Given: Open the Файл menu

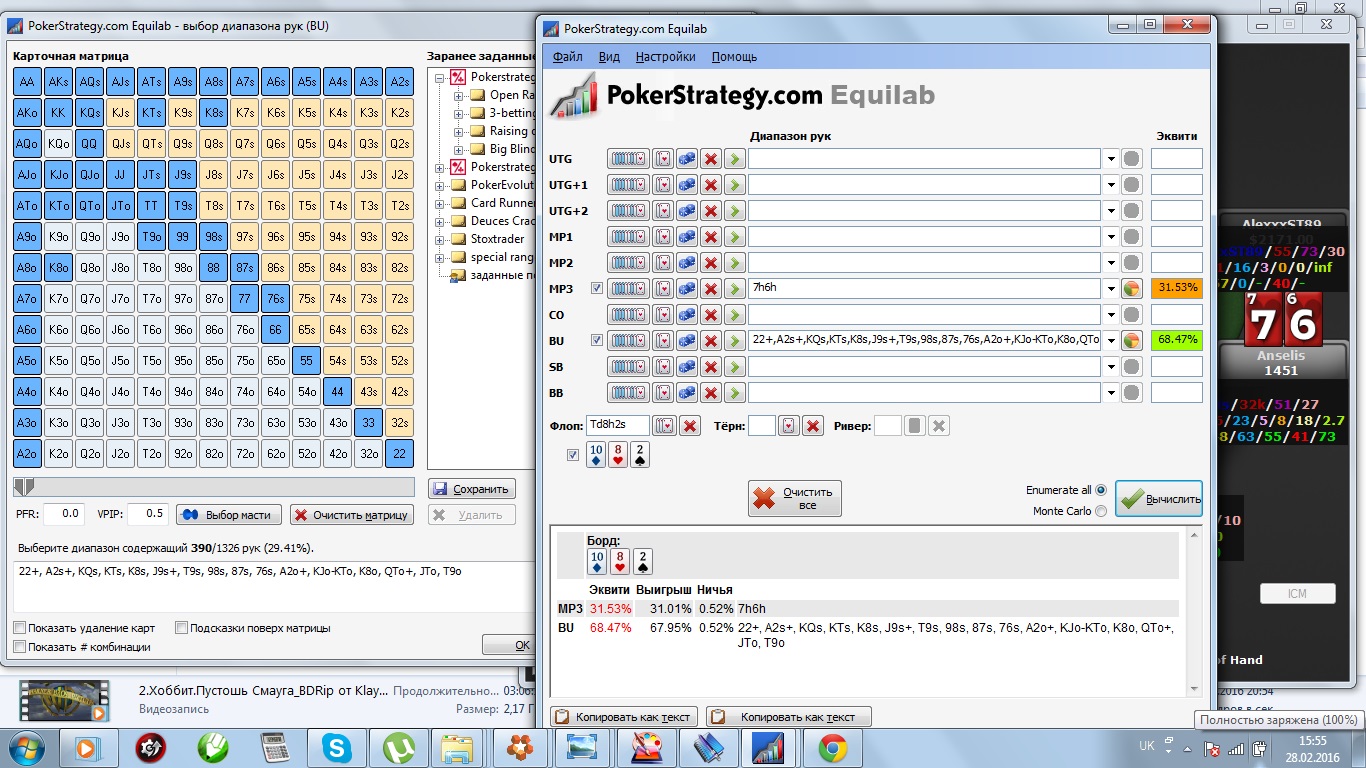Looking at the screenshot, I should point(567,57).
